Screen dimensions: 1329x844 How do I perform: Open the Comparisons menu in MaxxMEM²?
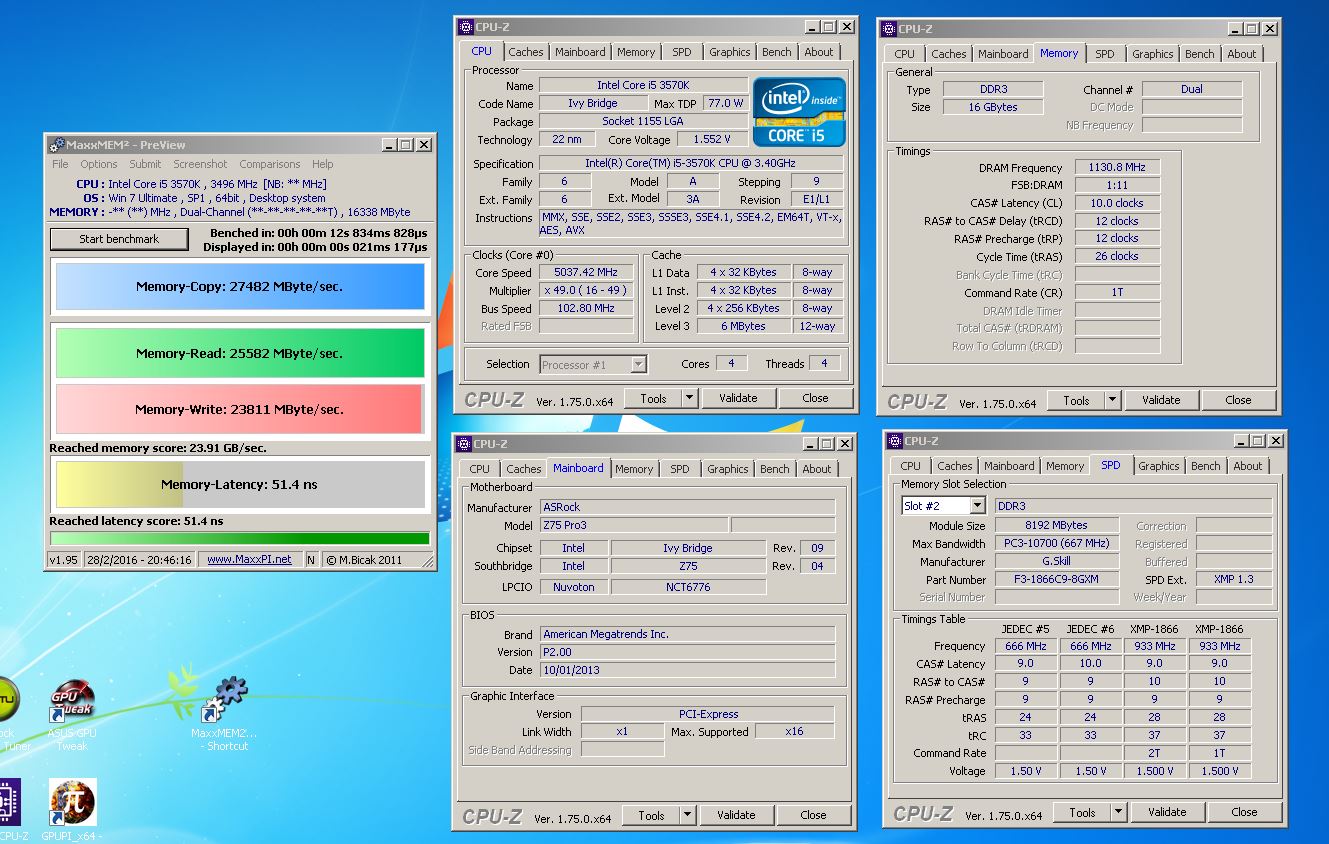pos(269,164)
